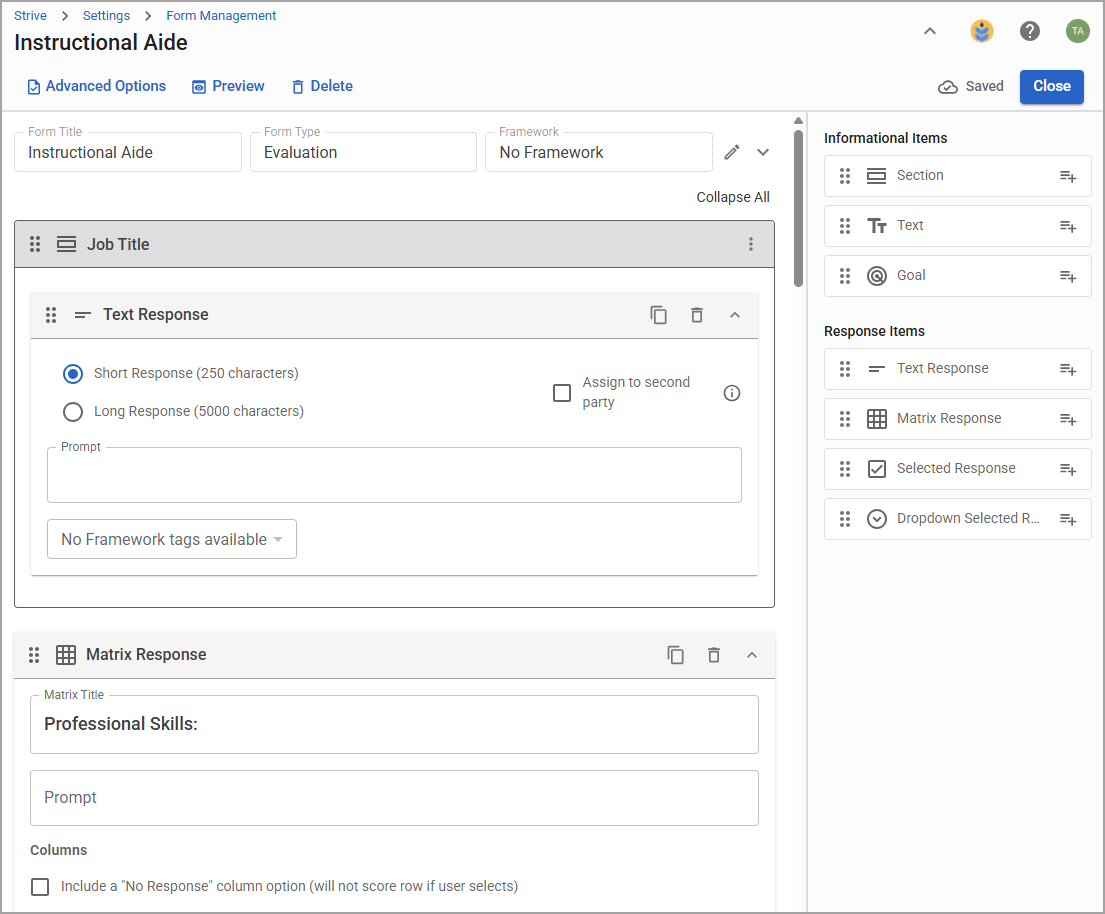This screenshot has height=914, width=1105.
Task: Click the Preview button
Action: [228, 86]
